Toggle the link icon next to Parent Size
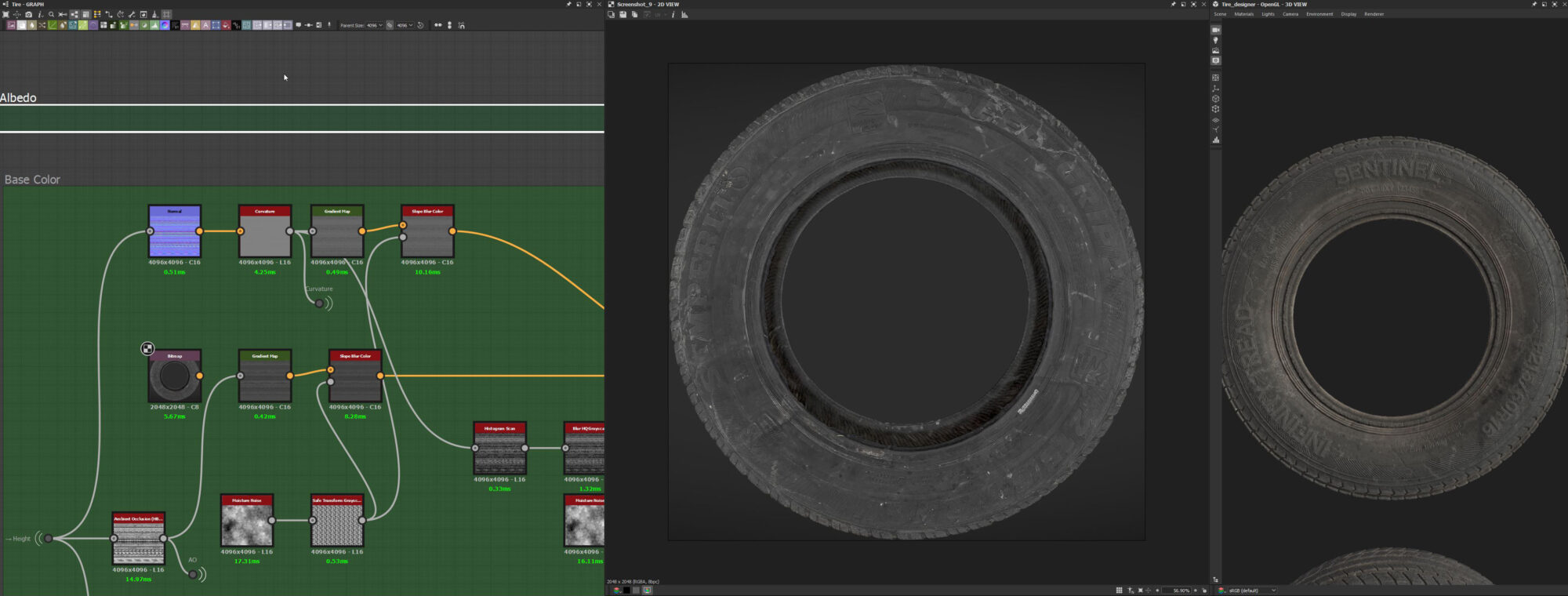This screenshot has width=1568, height=596. click(x=390, y=25)
